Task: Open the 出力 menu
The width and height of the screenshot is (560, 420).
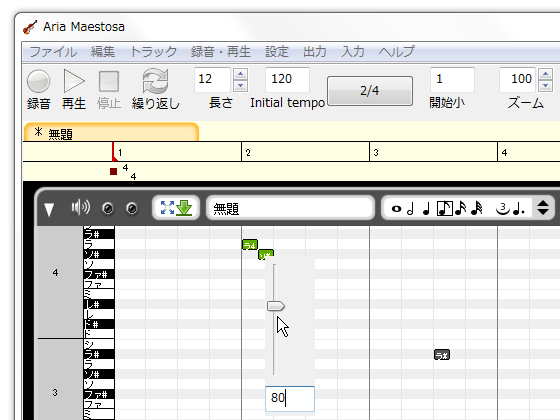Action: (315, 52)
